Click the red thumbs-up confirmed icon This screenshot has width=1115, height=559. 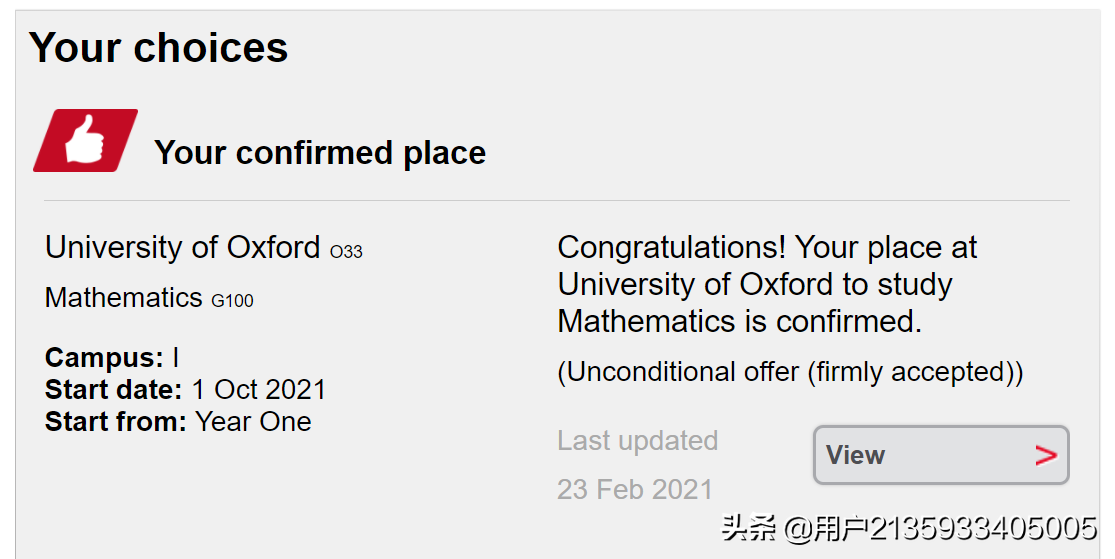pyautogui.click(x=85, y=140)
